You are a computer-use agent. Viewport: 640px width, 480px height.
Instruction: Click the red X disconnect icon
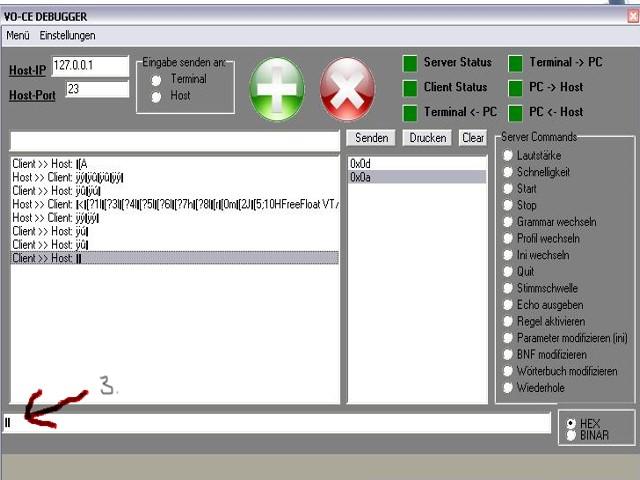347,89
